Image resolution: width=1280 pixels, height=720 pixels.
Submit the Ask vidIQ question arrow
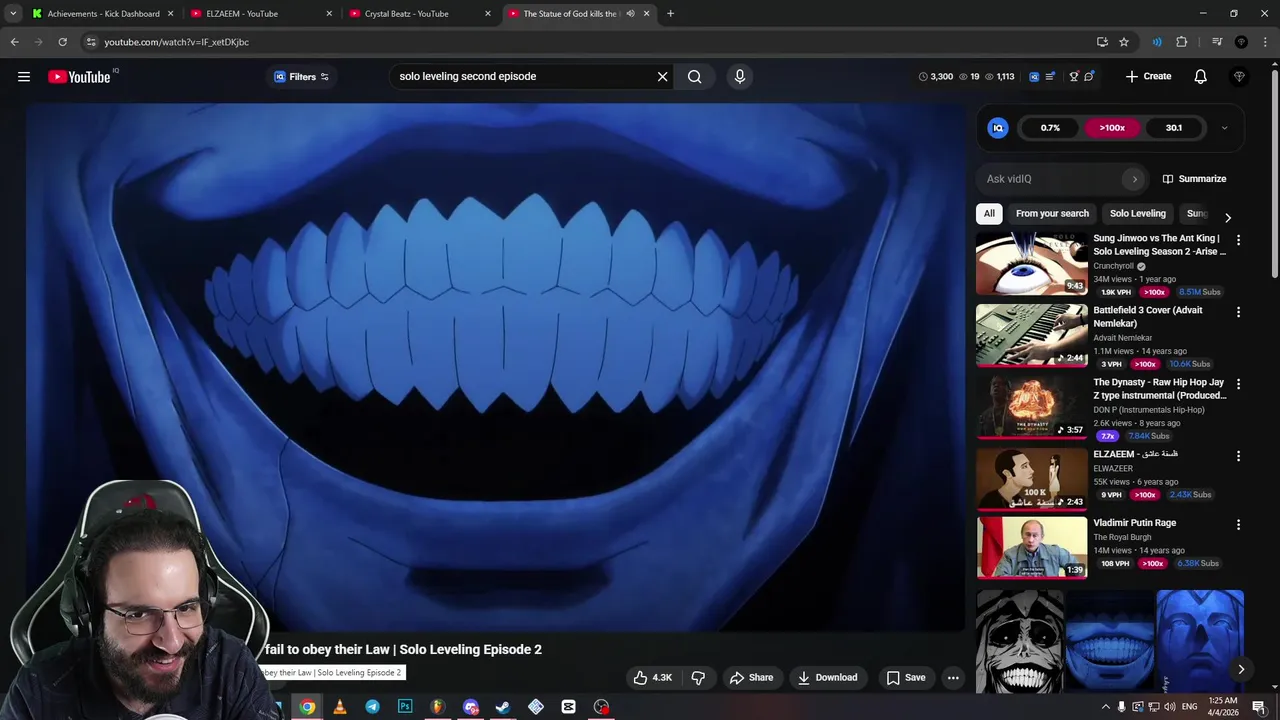click(x=1134, y=179)
